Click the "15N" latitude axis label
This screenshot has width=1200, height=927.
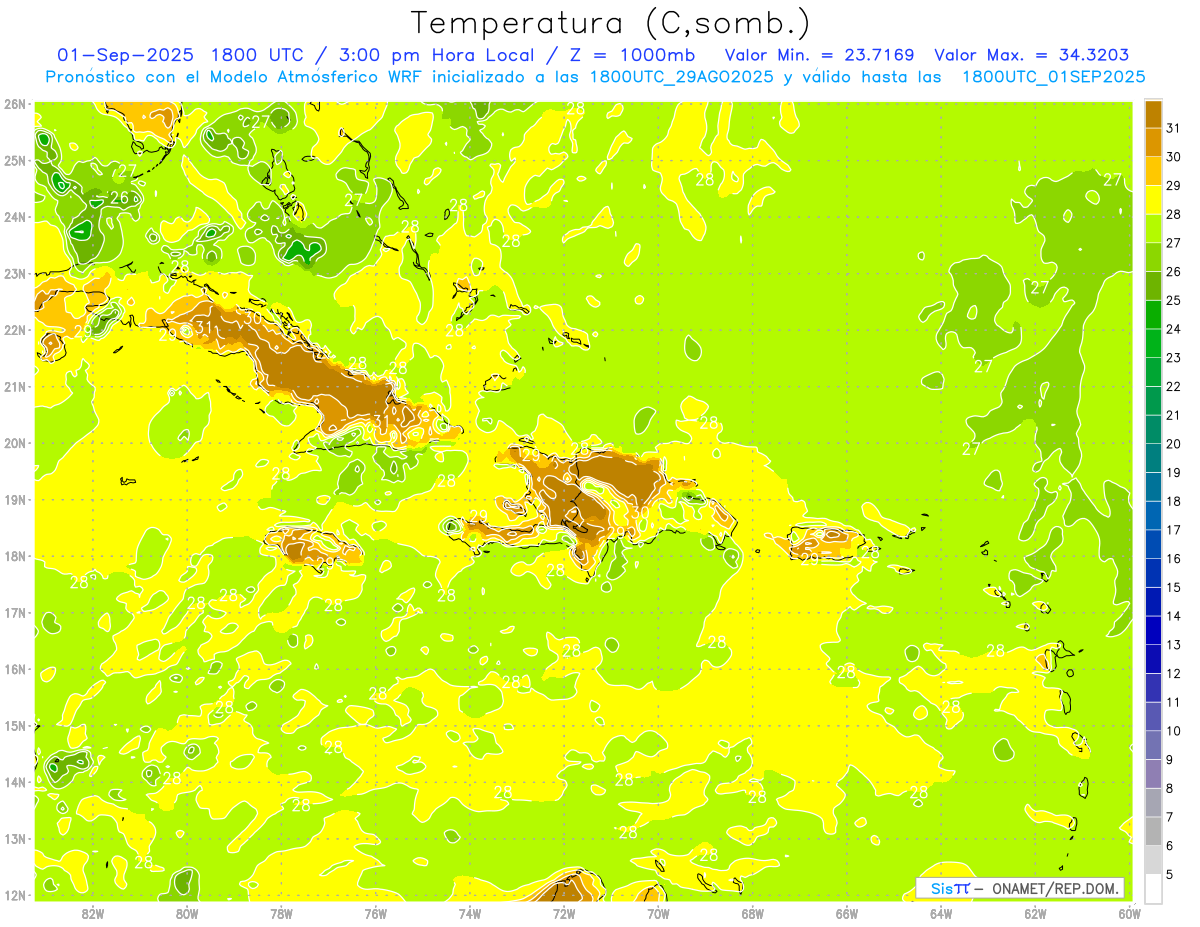(x=15, y=726)
